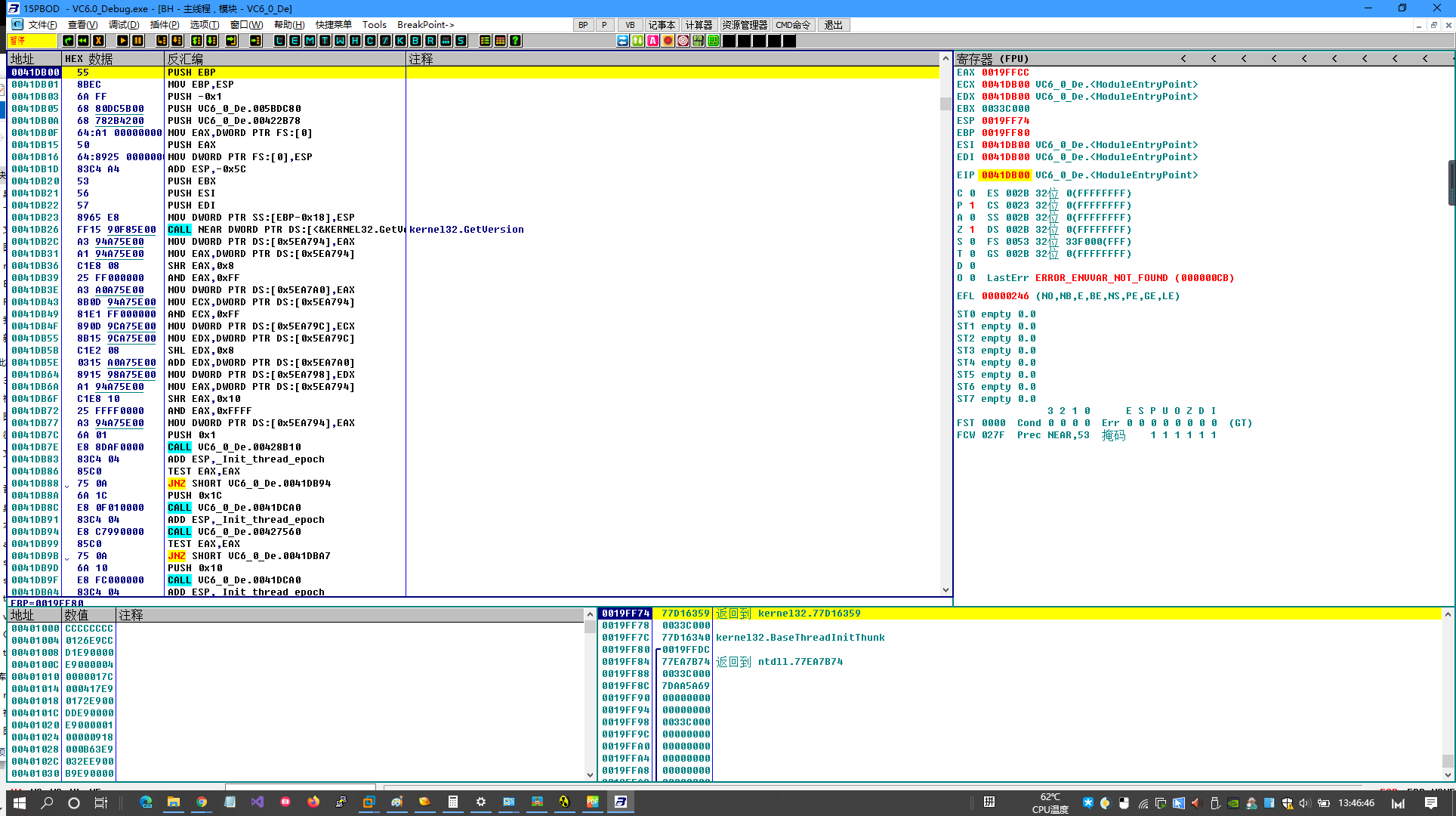Open the 选项(T) menu
Viewport: 1456px width, 816px height.
point(205,25)
